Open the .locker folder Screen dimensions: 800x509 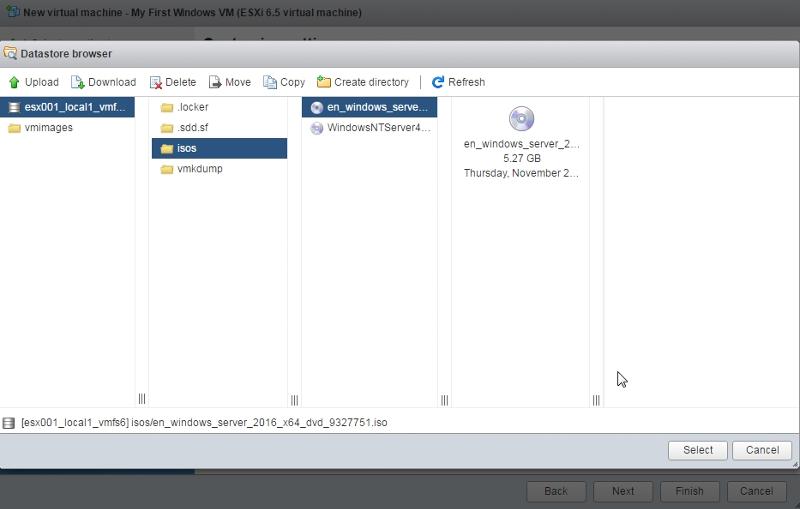point(192,107)
